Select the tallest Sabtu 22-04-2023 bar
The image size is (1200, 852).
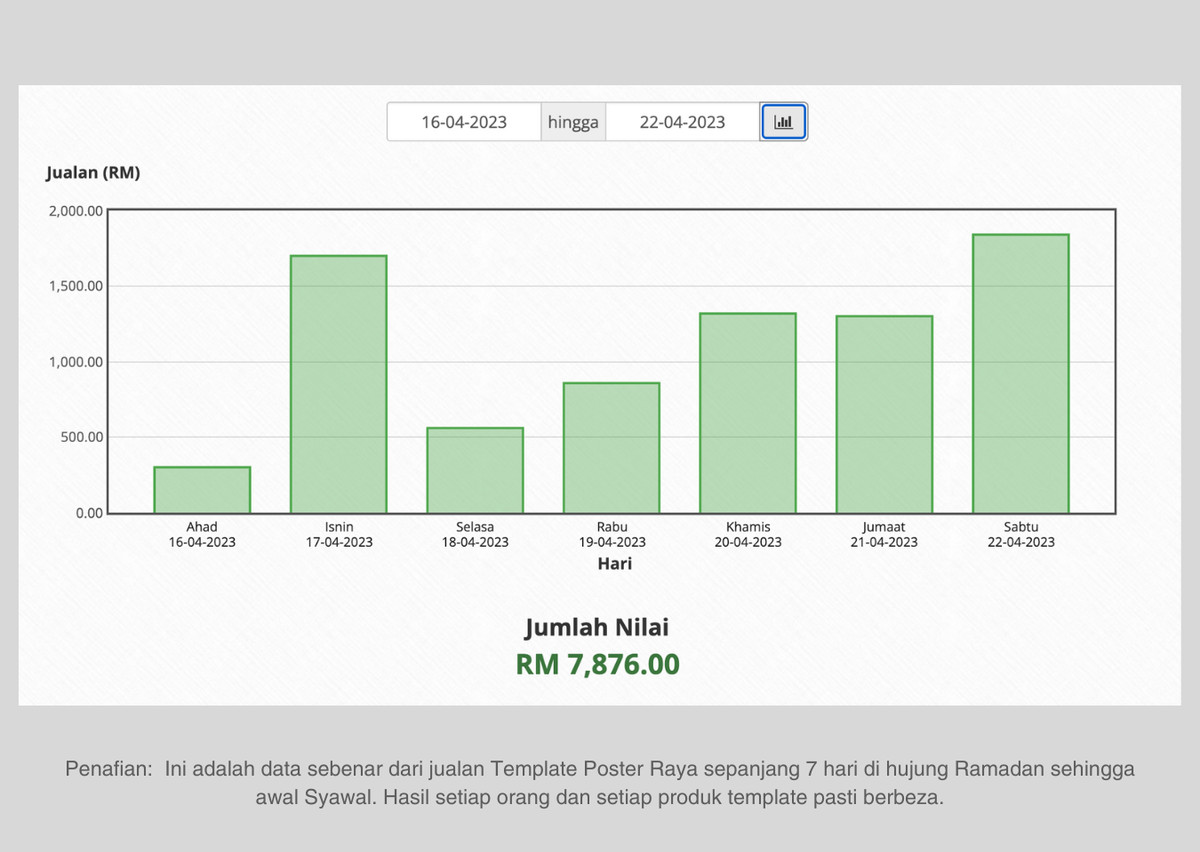[1020, 373]
